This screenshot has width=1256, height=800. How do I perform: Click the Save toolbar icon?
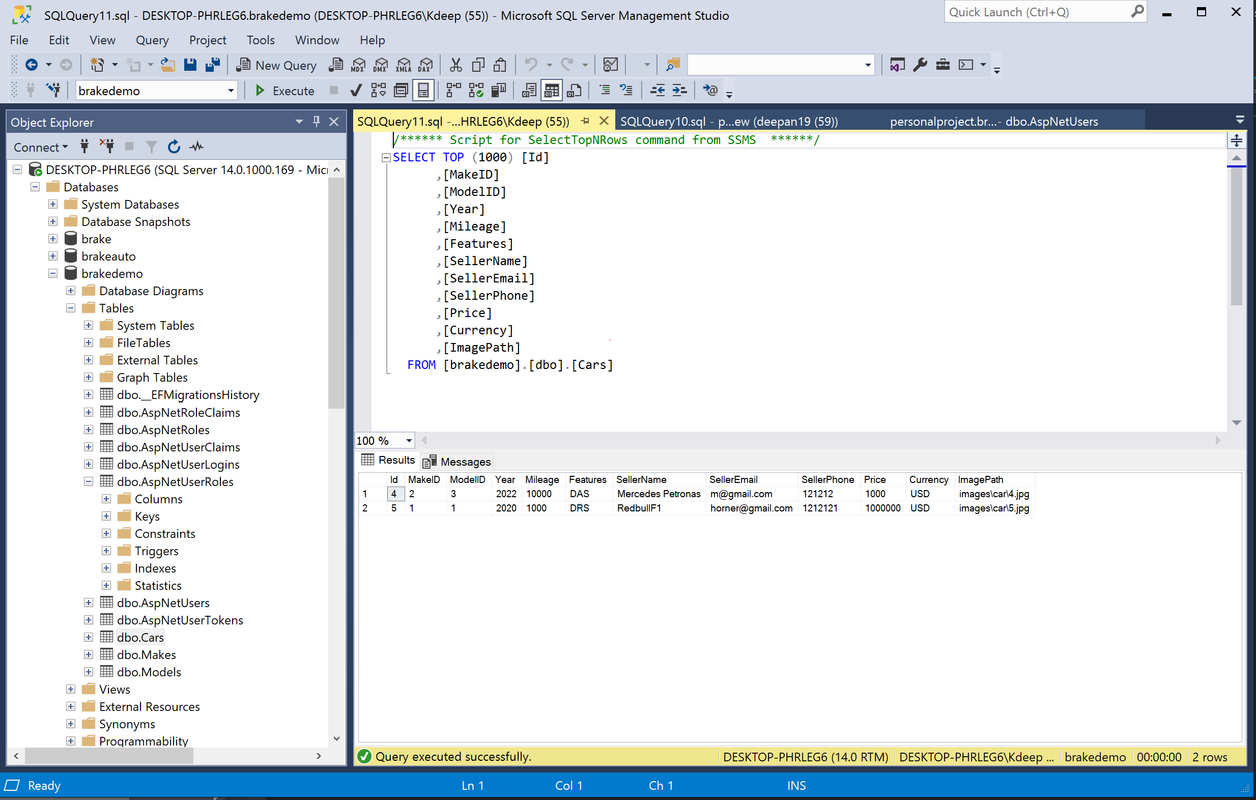coord(190,64)
